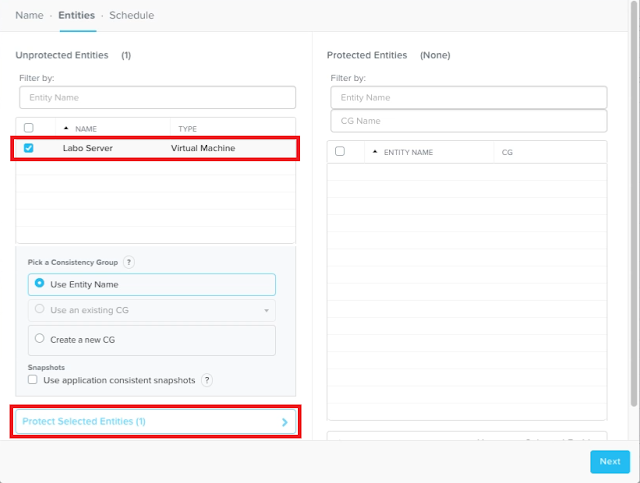
Task: Click the application consistent snapshots help icon
Action: click(x=207, y=380)
